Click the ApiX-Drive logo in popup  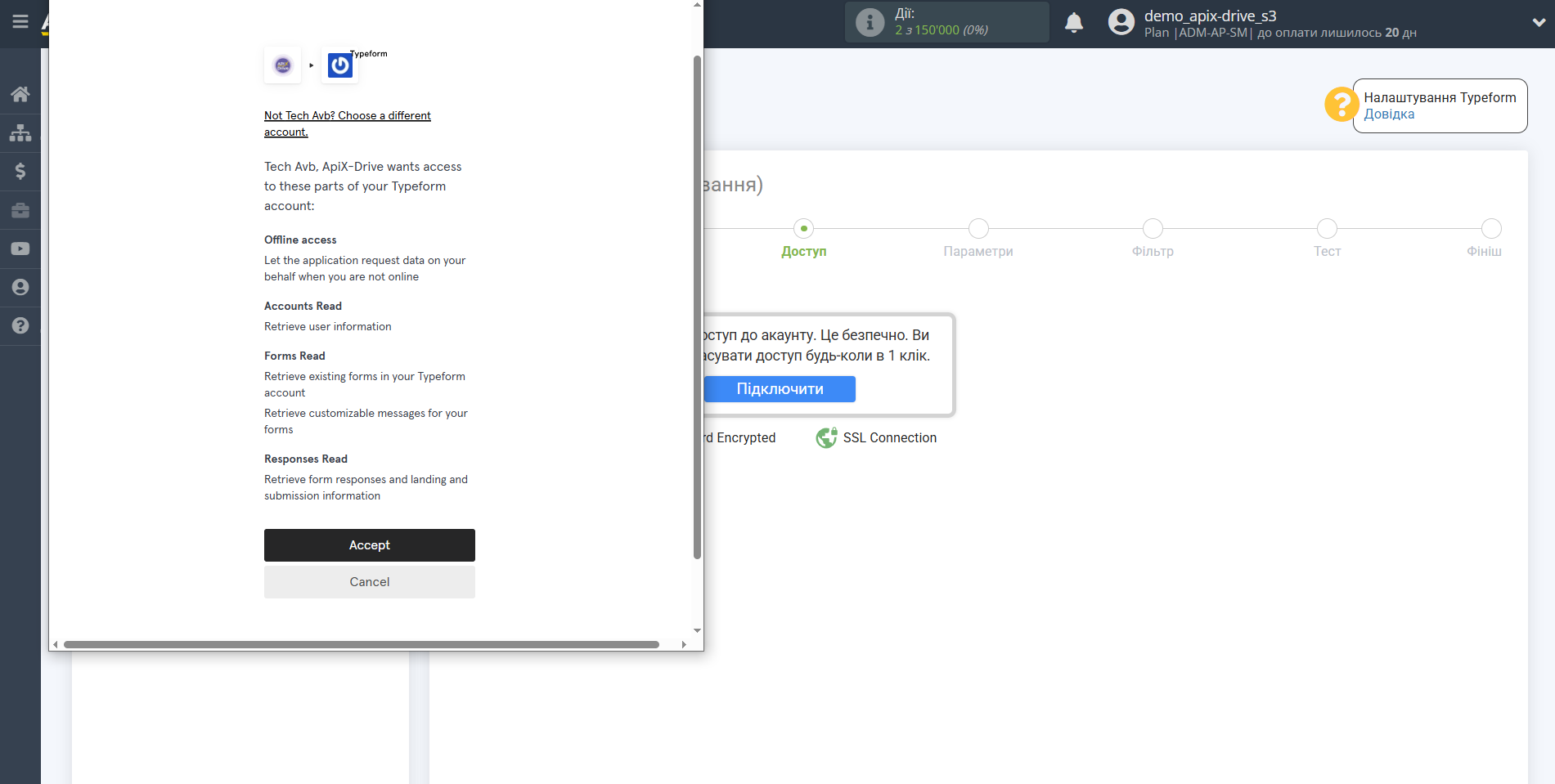pos(283,65)
